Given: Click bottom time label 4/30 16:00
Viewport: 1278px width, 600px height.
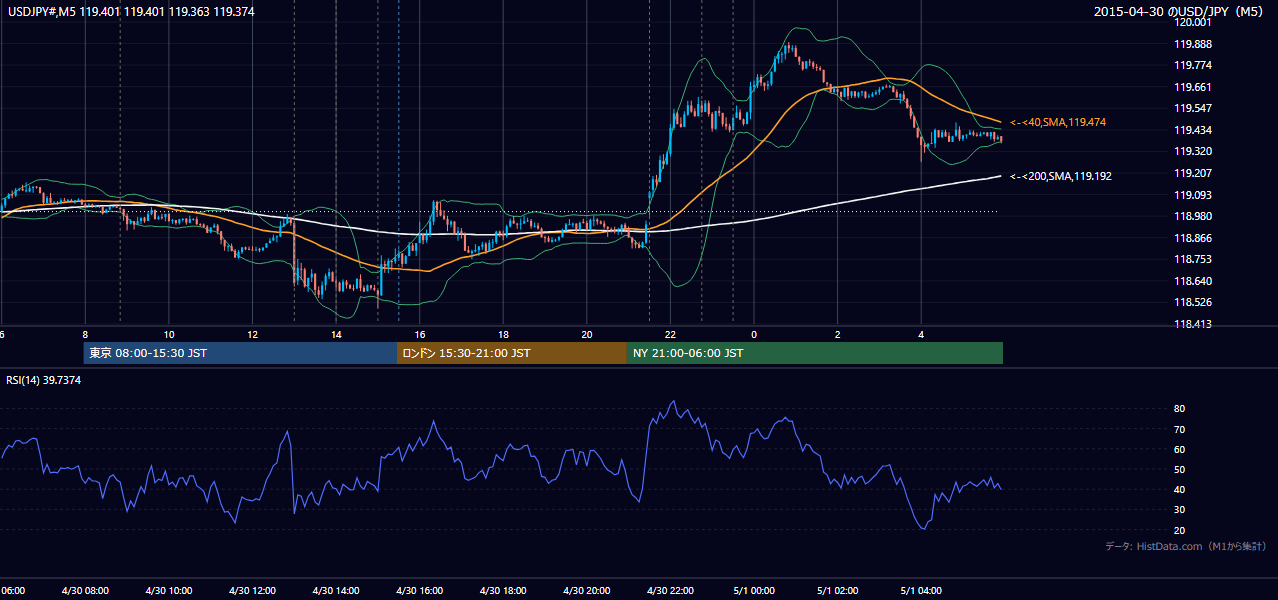Looking at the screenshot, I should click(x=420, y=591).
